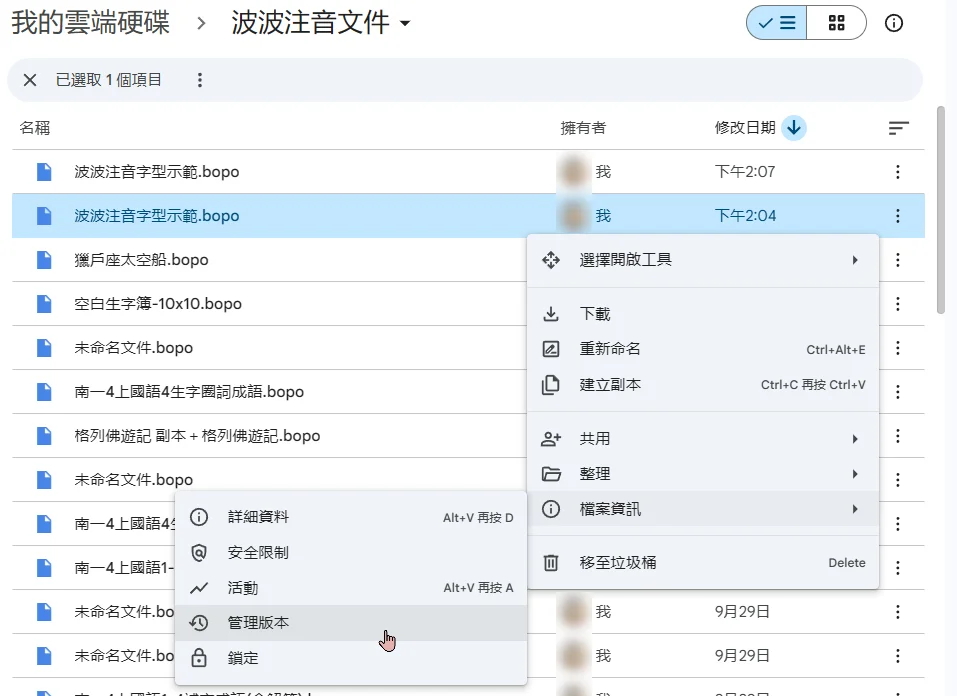
Task: Open the 整理 submenu
Action: click(x=702, y=474)
